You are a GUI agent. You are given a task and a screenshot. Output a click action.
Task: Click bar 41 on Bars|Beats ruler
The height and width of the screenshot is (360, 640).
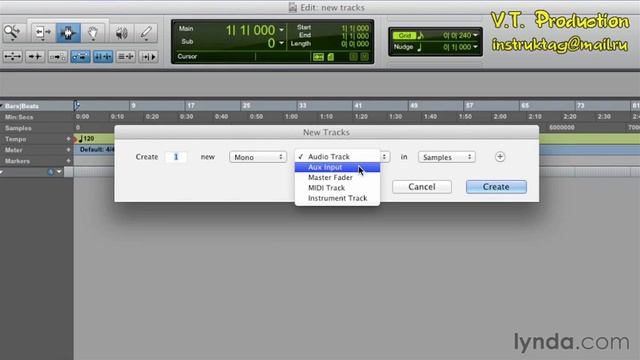click(358, 106)
